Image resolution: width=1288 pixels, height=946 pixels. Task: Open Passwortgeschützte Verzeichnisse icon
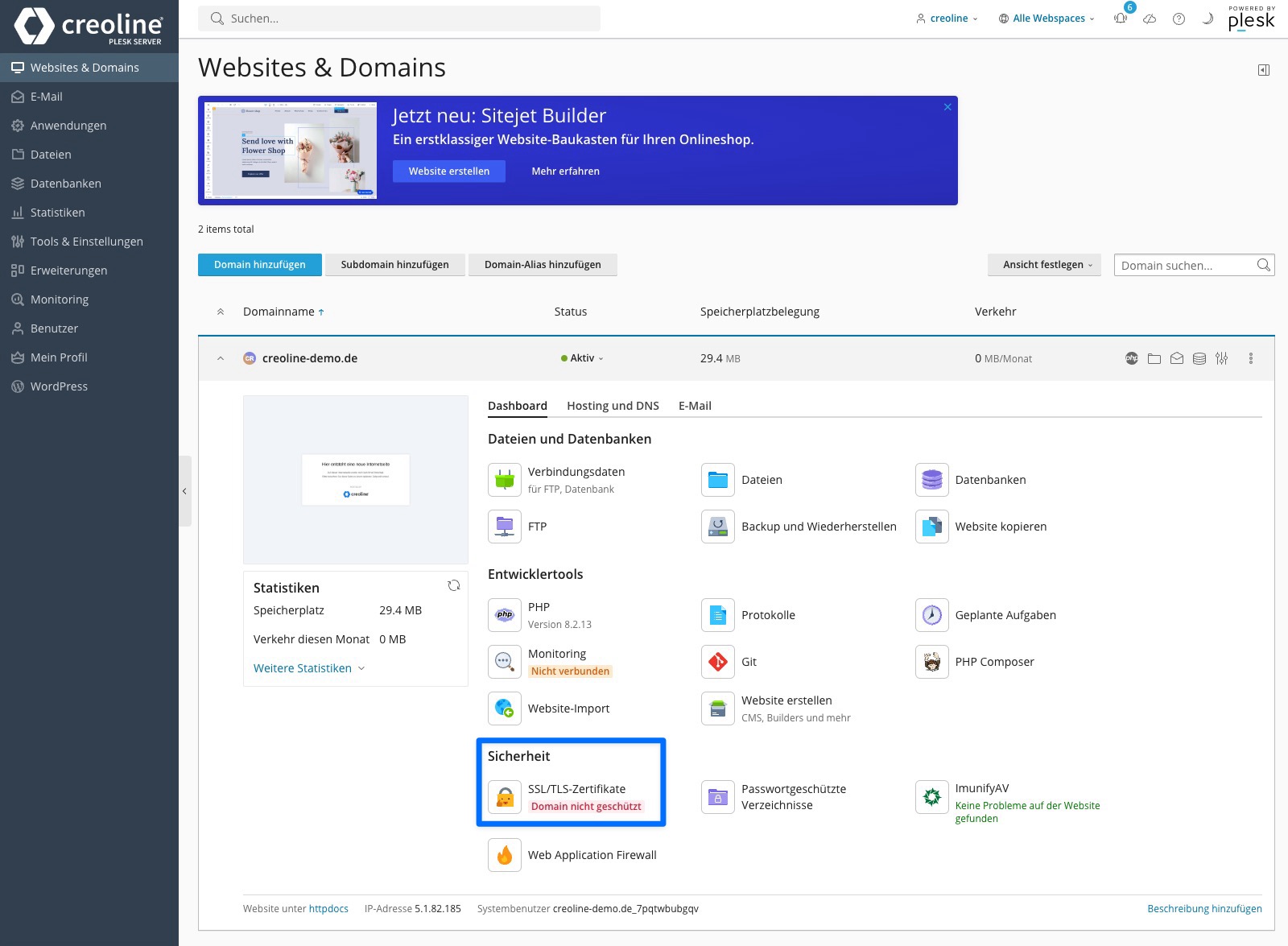(x=718, y=797)
